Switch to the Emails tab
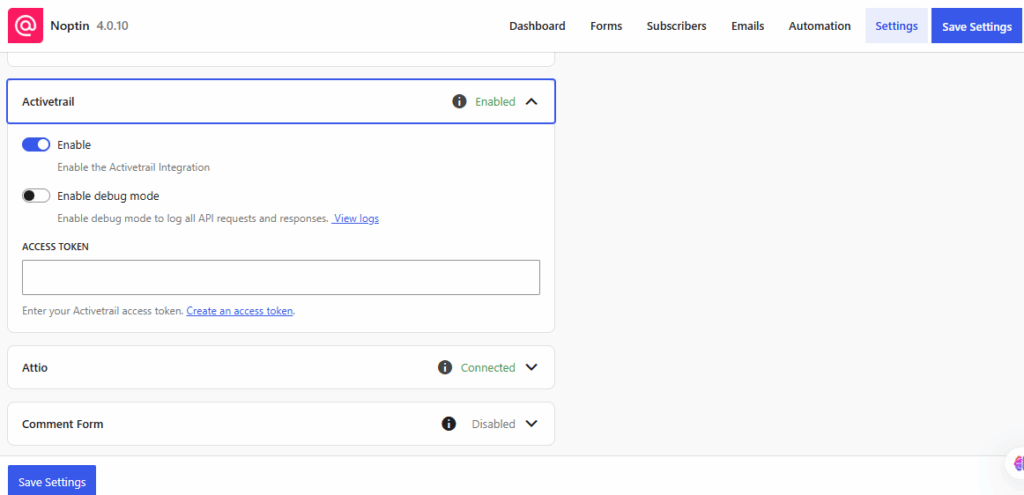 pos(748,26)
